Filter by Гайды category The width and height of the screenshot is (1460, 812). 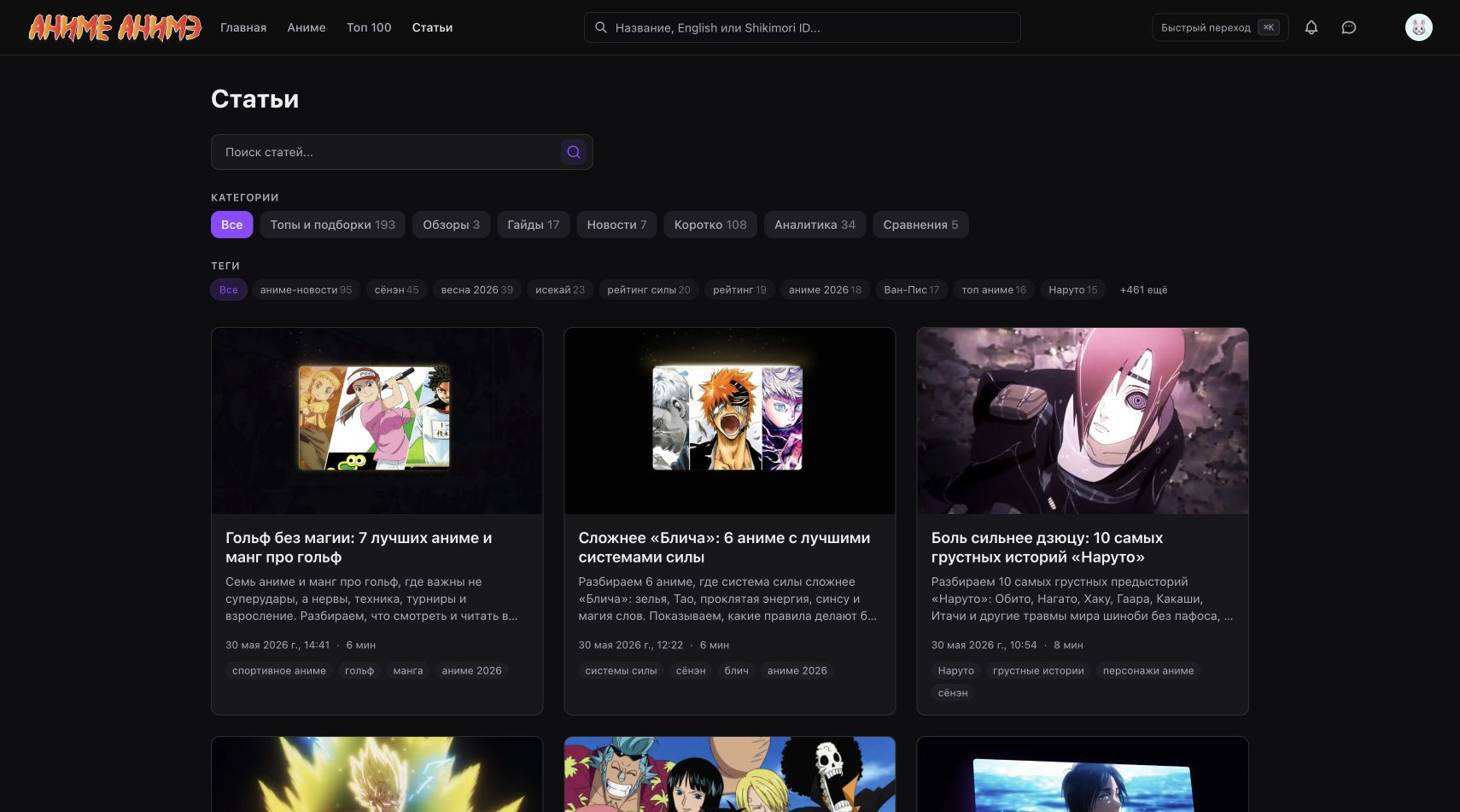pyautogui.click(x=534, y=225)
